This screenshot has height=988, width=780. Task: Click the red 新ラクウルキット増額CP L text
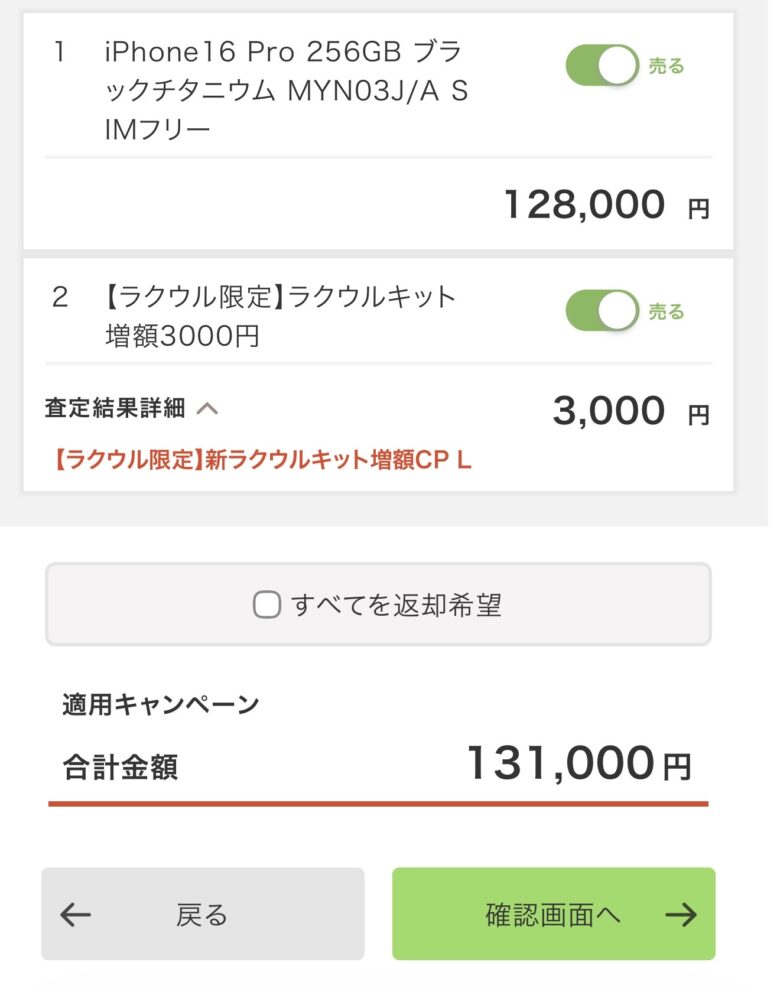click(x=262, y=461)
